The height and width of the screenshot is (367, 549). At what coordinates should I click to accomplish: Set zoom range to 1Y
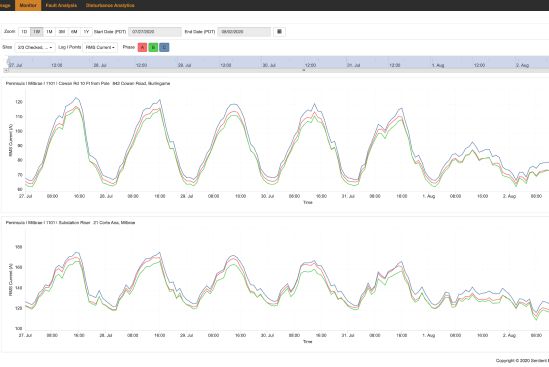coord(86,32)
